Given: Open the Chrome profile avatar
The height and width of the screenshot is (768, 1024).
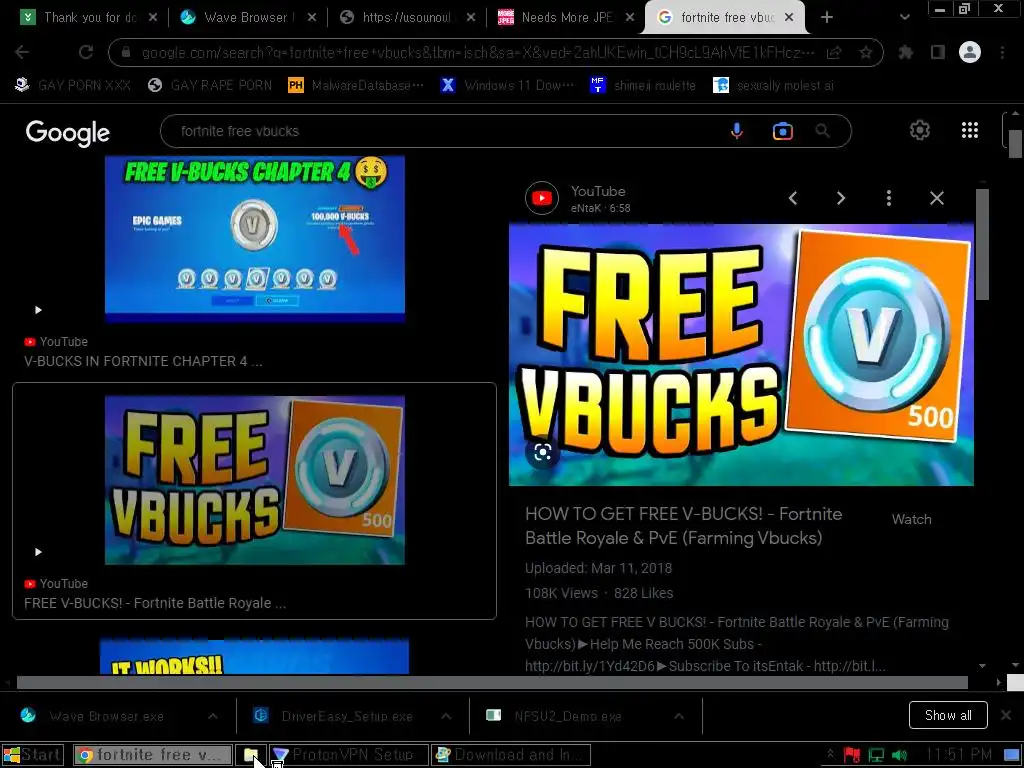Looking at the screenshot, I should pos(970,52).
